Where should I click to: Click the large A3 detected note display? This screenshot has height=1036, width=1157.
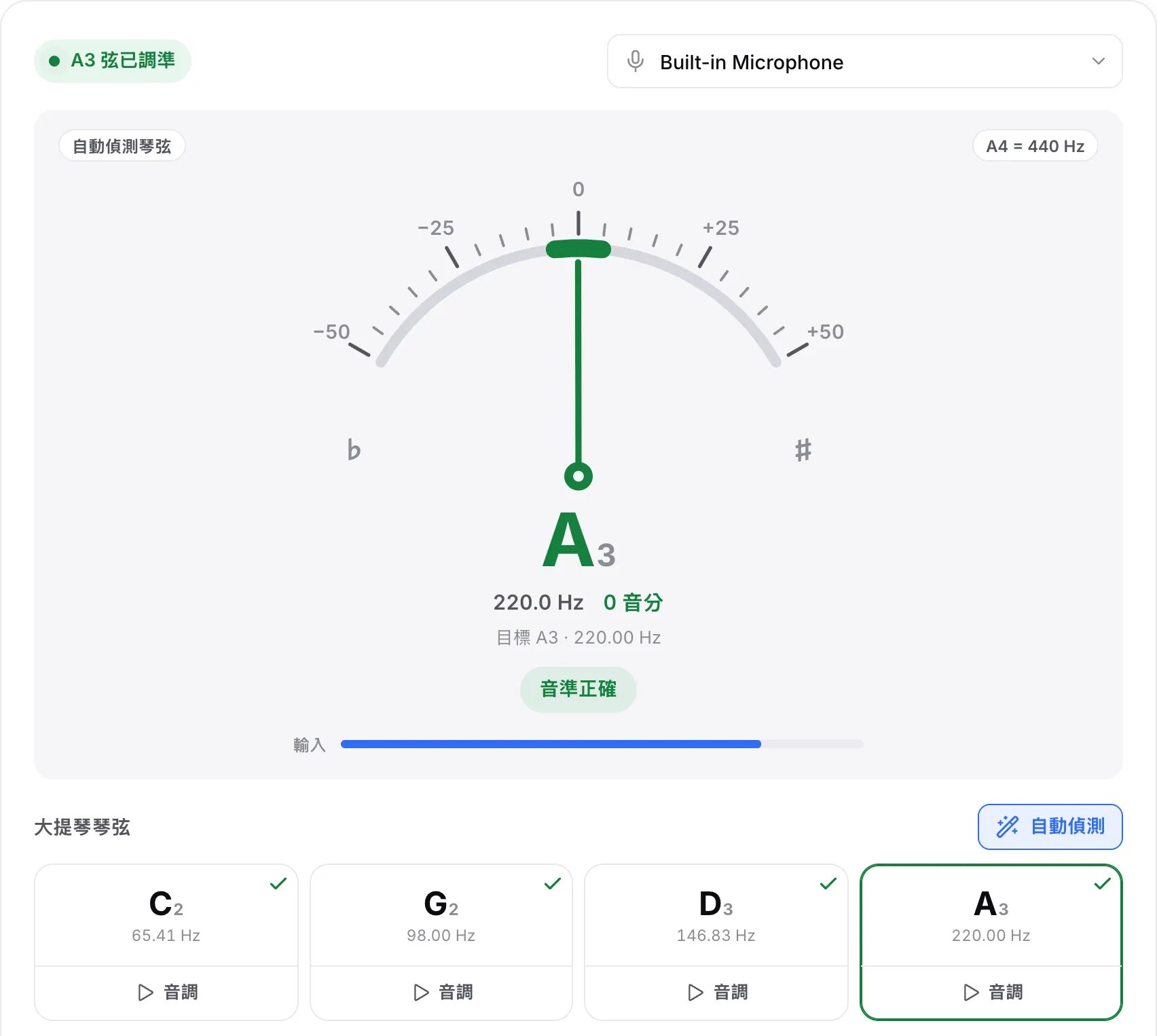click(x=578, y=541)
